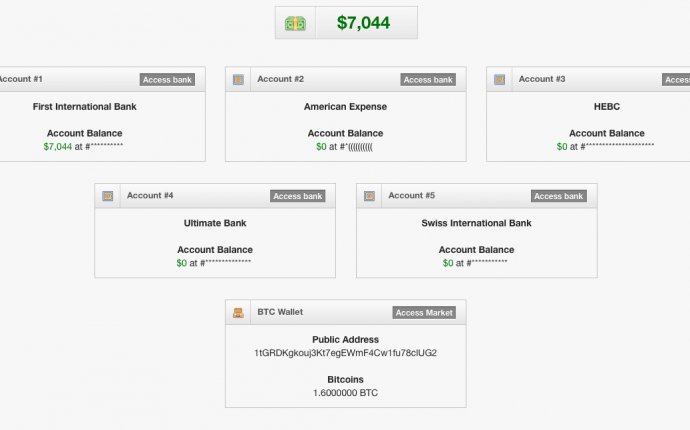The width and height of the screenshot is (690, 430).
Task: Click the Account #5 header label
Action: 411,195
